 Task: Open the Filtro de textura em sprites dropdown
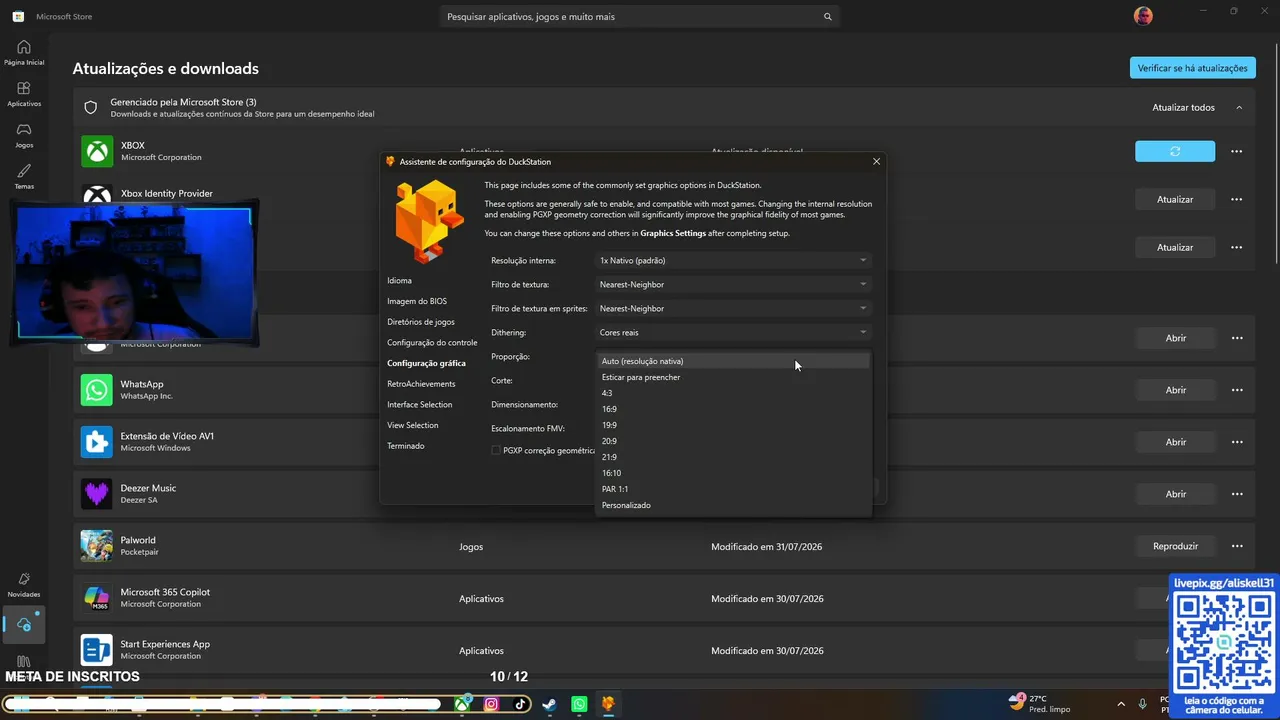[733, 308]
